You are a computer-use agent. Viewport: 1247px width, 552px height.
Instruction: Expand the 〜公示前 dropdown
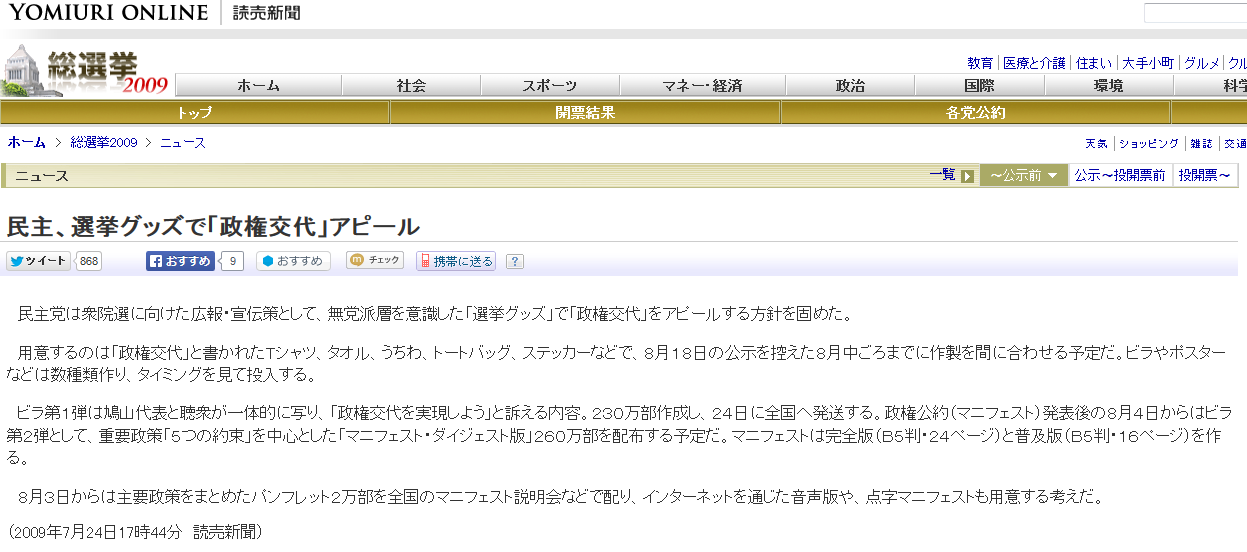(x=1023, y=175)
